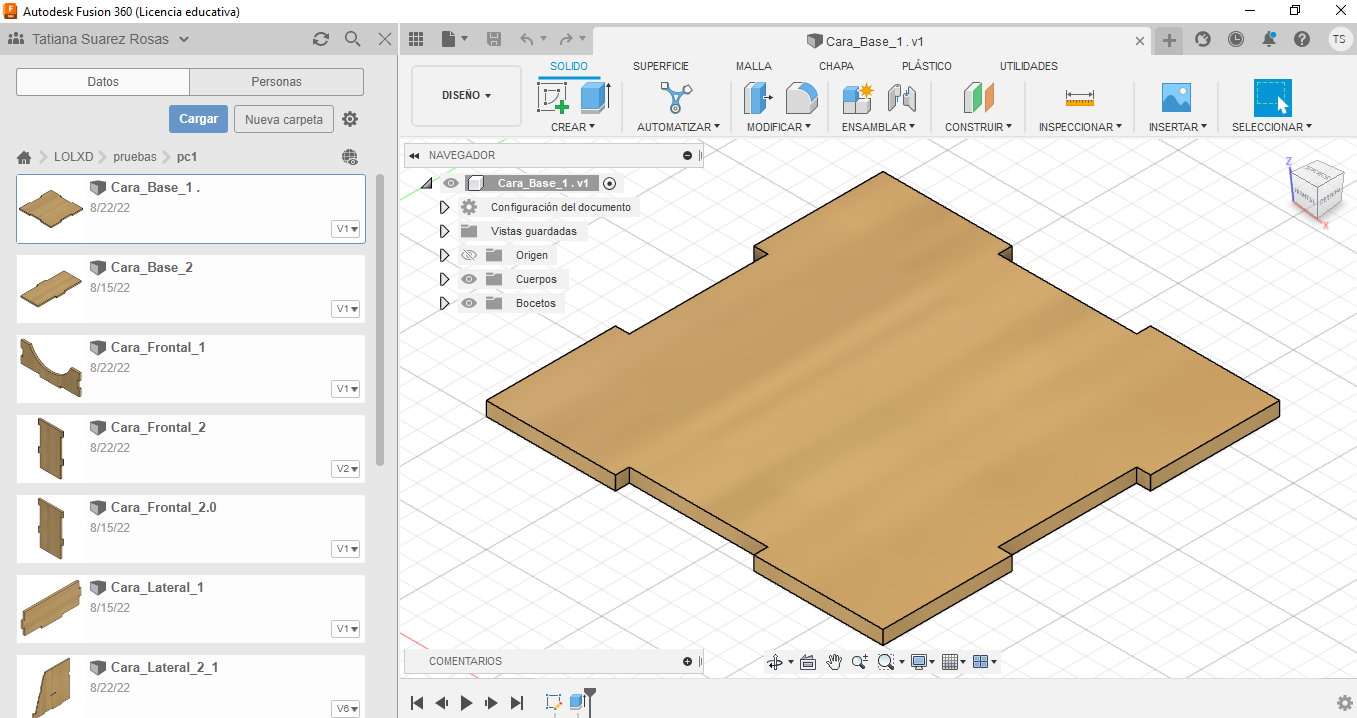Open the Measure tool under Inspeccionar
1357x718 pixels.
pos(1079,98)
